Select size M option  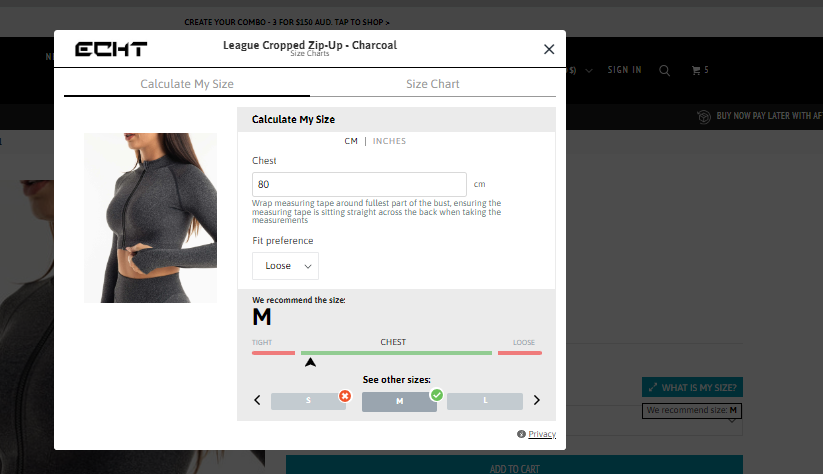(x=399, y=402)
